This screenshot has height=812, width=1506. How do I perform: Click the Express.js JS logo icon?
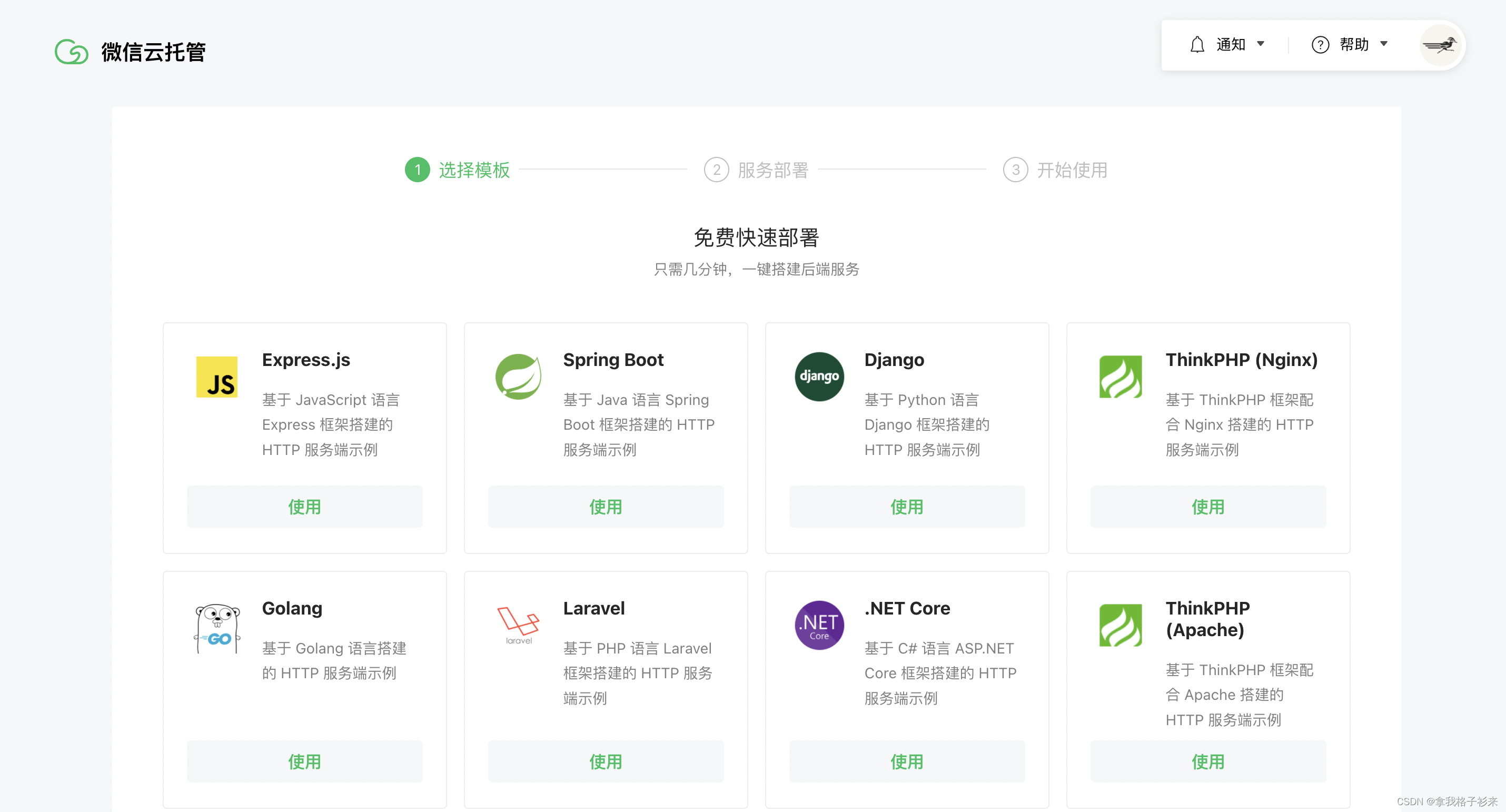coord(217,377)
